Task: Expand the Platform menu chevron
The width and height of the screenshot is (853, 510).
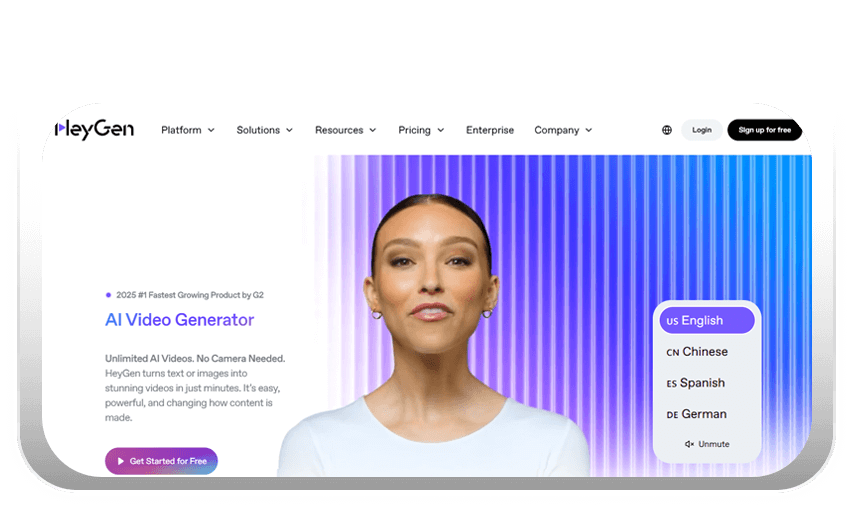Action: coord(211,130)
